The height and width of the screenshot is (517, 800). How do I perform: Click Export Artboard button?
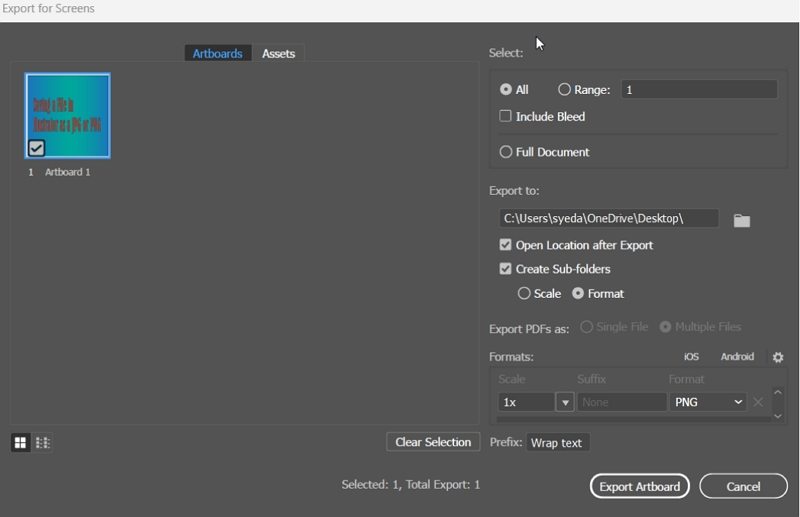[640, 486]
